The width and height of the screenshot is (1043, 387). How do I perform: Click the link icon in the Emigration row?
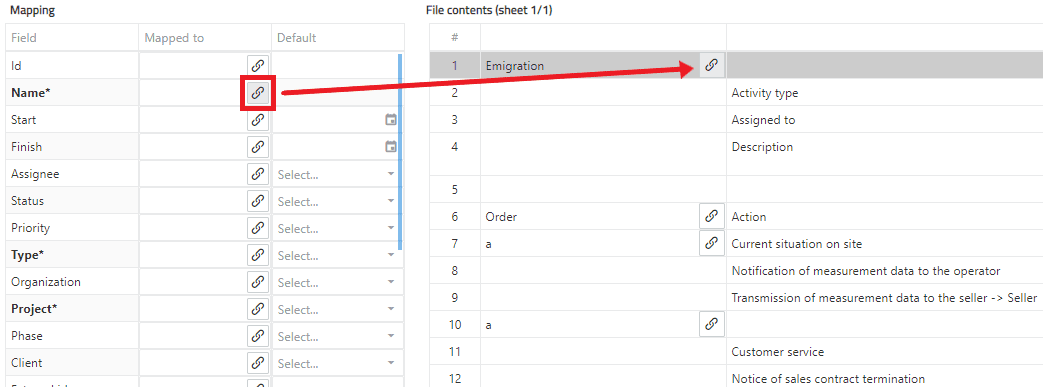tap(712, 65)
